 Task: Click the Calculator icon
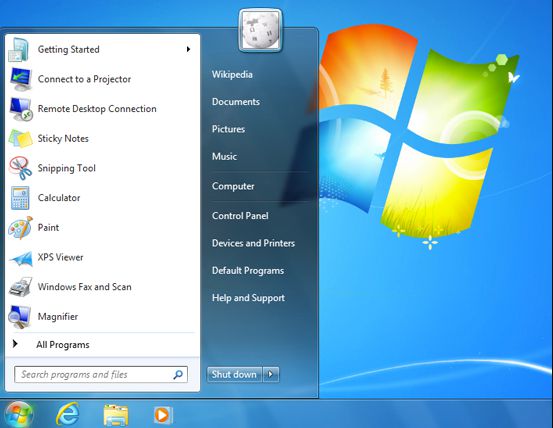[20, 198]
